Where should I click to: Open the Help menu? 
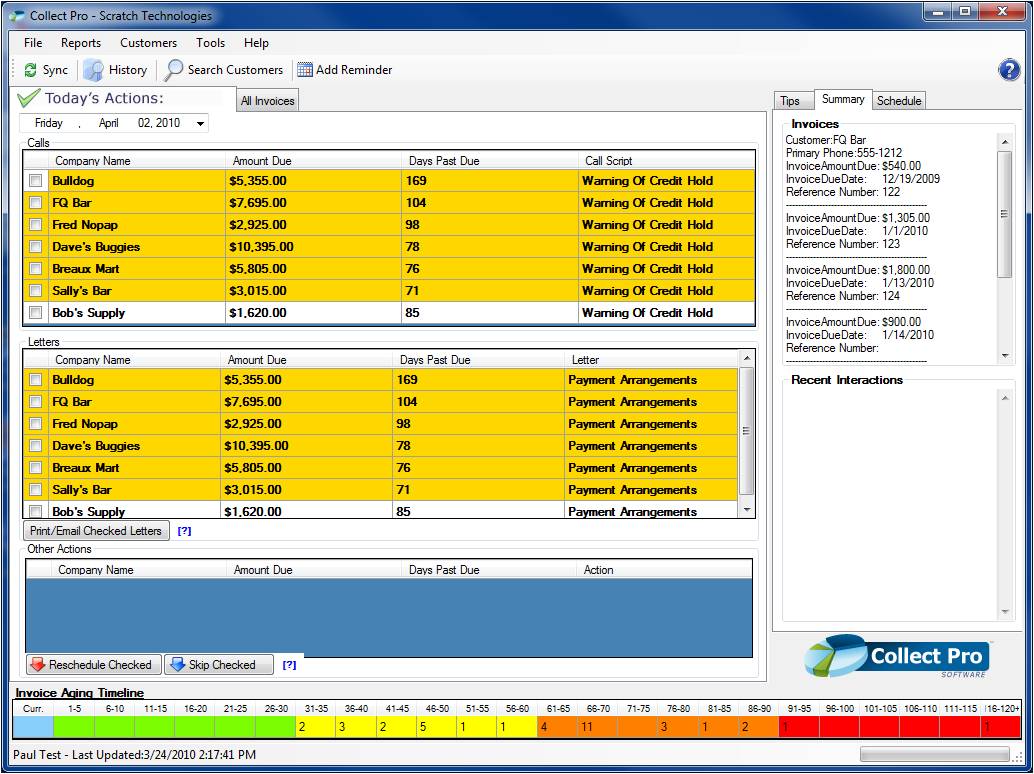point(256,43)
